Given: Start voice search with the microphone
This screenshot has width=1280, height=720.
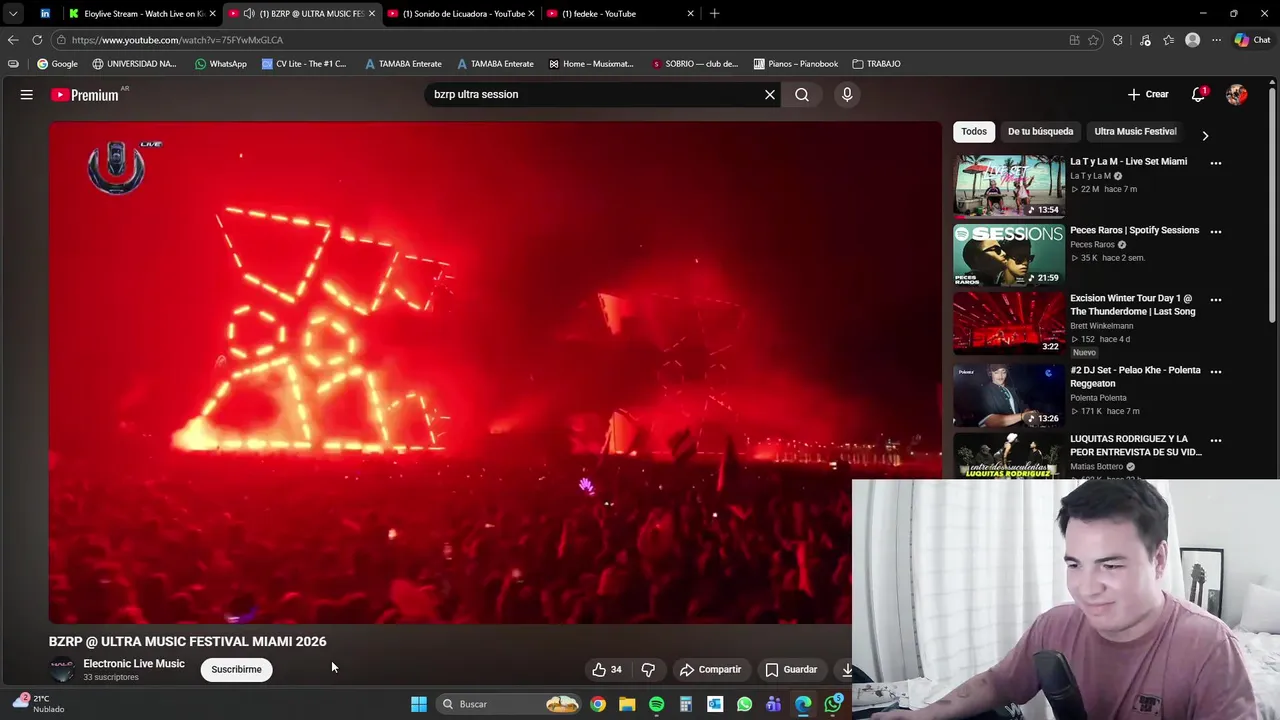Looking at the screenshot, I should tap(847, 95).
